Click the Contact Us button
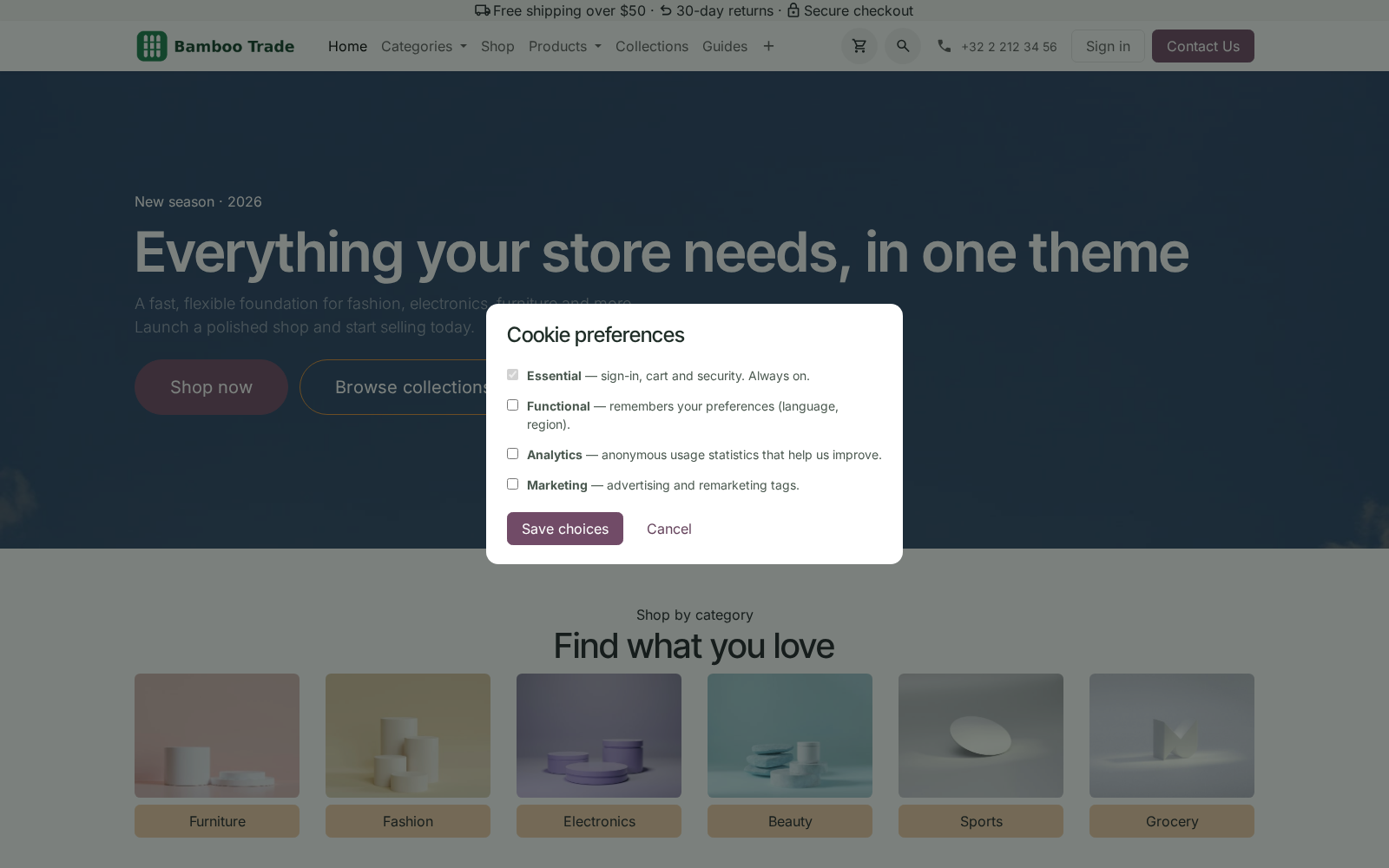The width and height of the screenshot is (1389, 868). tap(1203, 46)
